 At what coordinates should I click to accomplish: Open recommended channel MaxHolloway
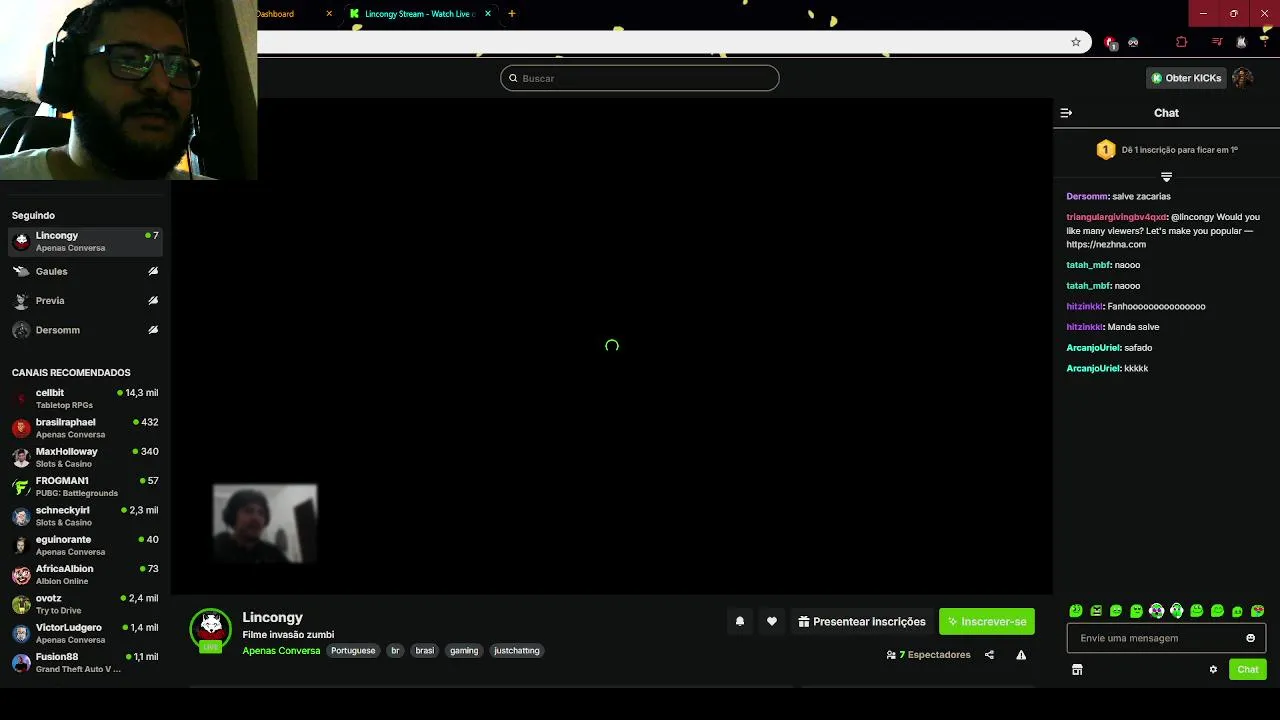(85, 457)
